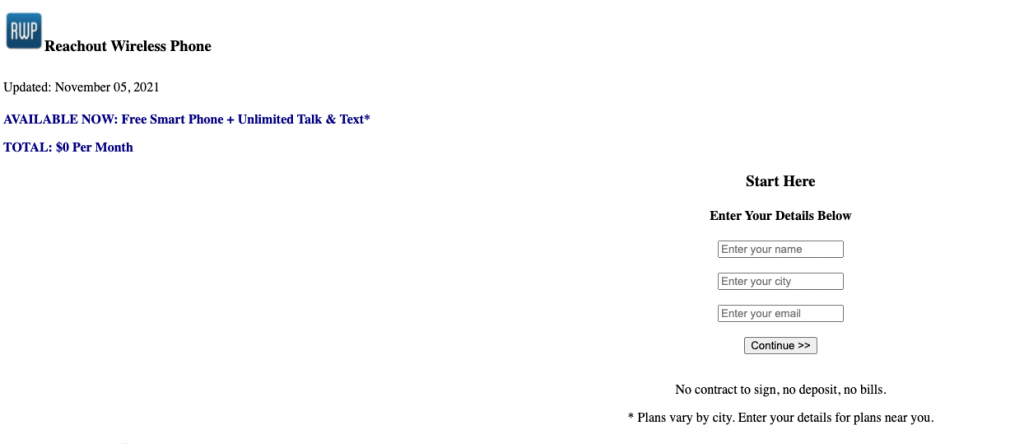Focus the "Enter your name" field

(780, 249)
